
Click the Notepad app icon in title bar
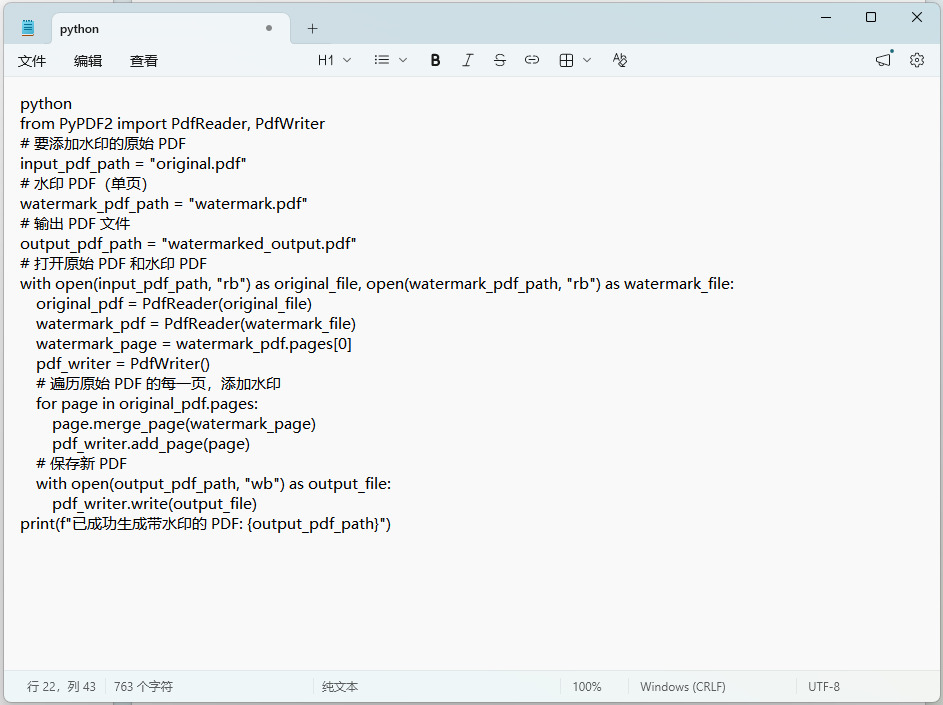tap(28, 28)
